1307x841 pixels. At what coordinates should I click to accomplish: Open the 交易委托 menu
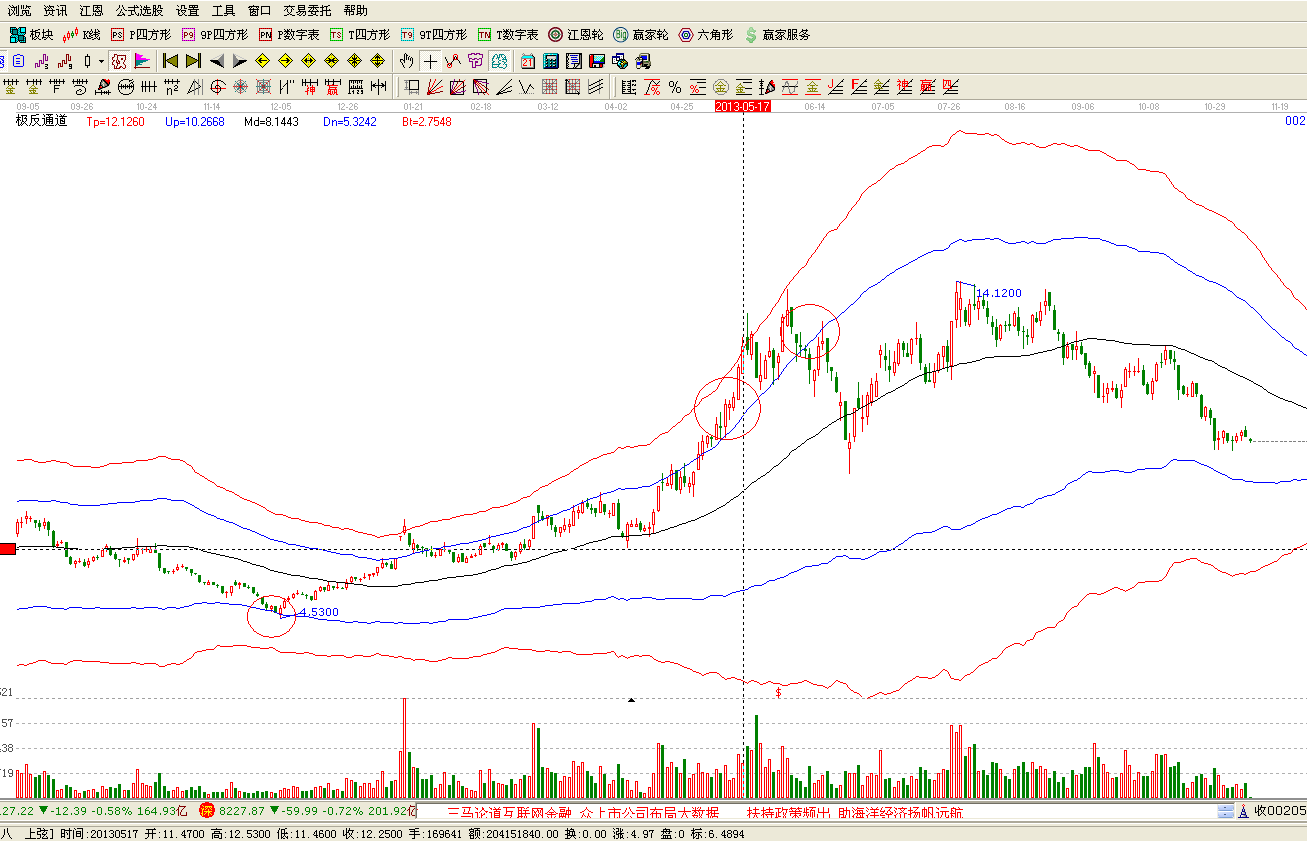click(307, 10)
